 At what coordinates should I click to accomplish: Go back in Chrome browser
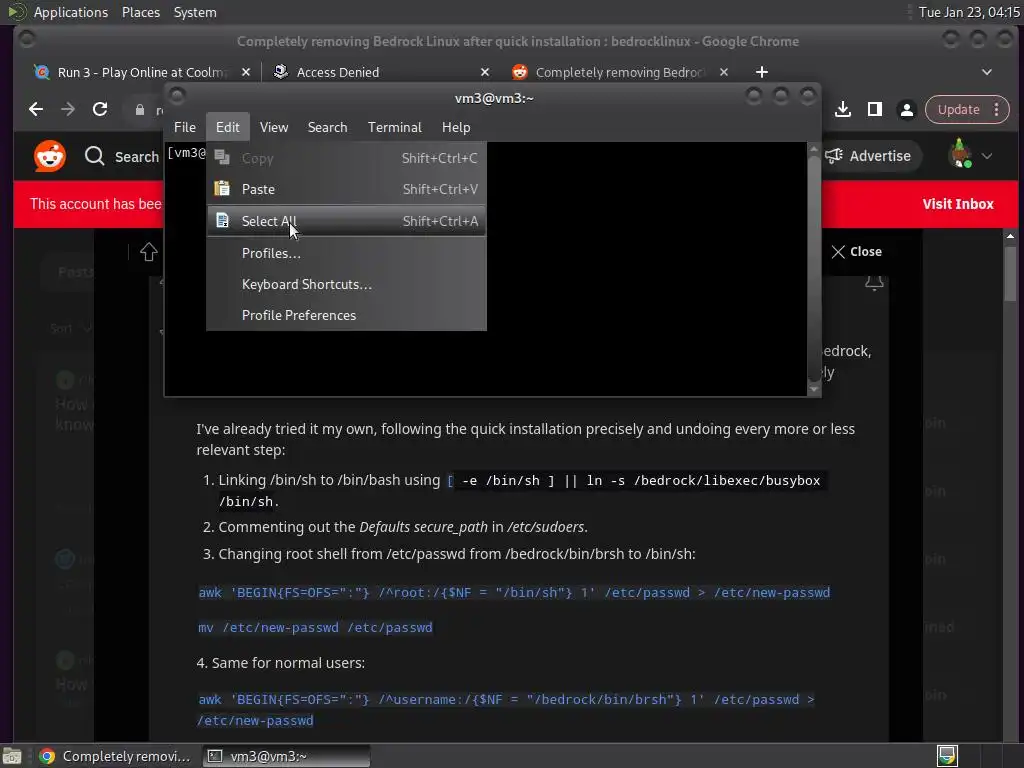point(36,109)
